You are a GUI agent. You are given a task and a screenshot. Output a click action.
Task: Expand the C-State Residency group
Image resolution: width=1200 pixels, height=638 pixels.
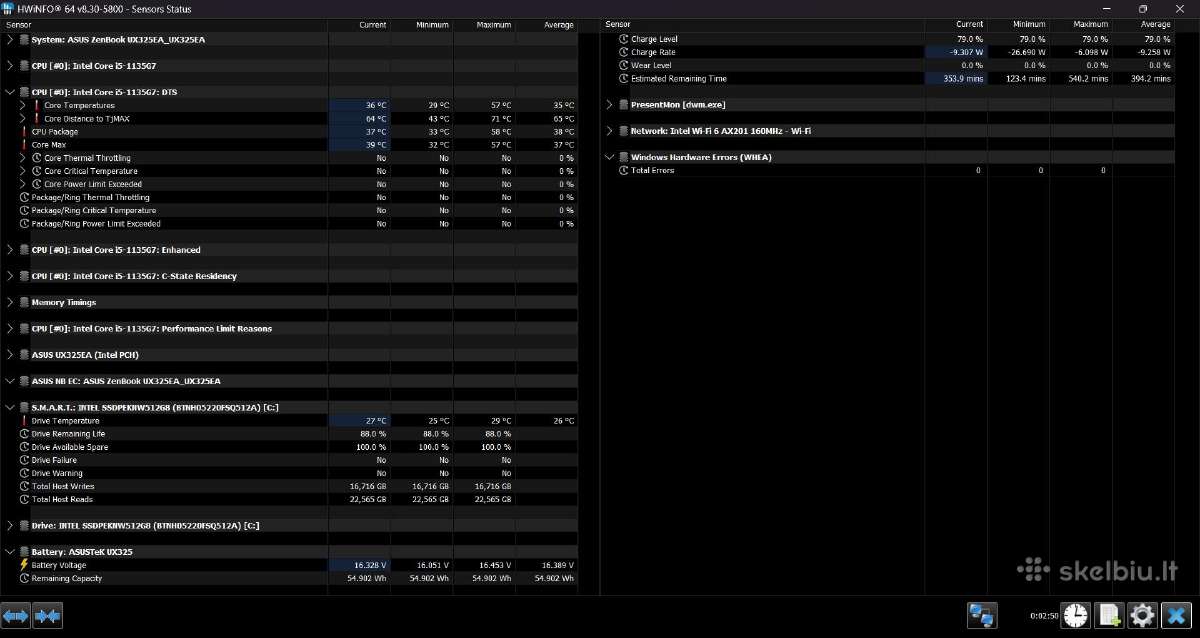[10, 276]
